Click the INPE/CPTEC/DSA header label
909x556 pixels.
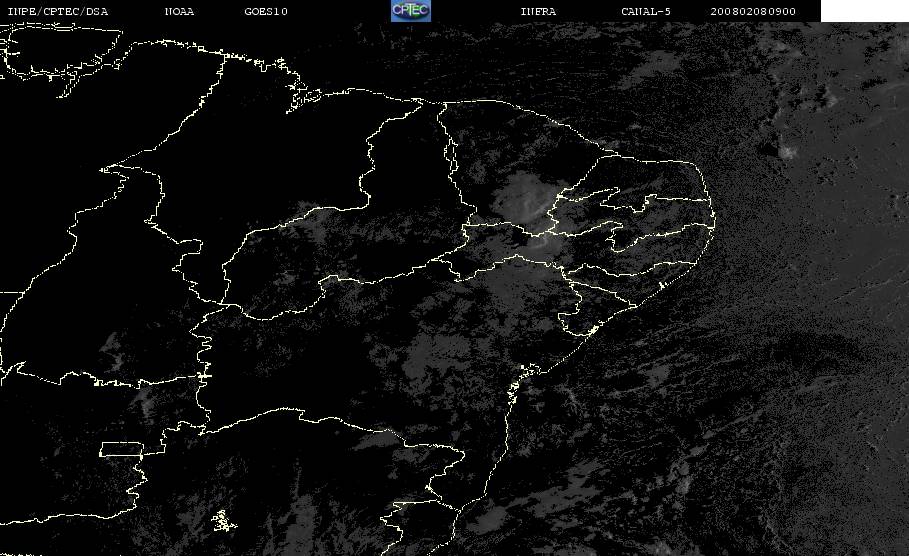(58, 11)
